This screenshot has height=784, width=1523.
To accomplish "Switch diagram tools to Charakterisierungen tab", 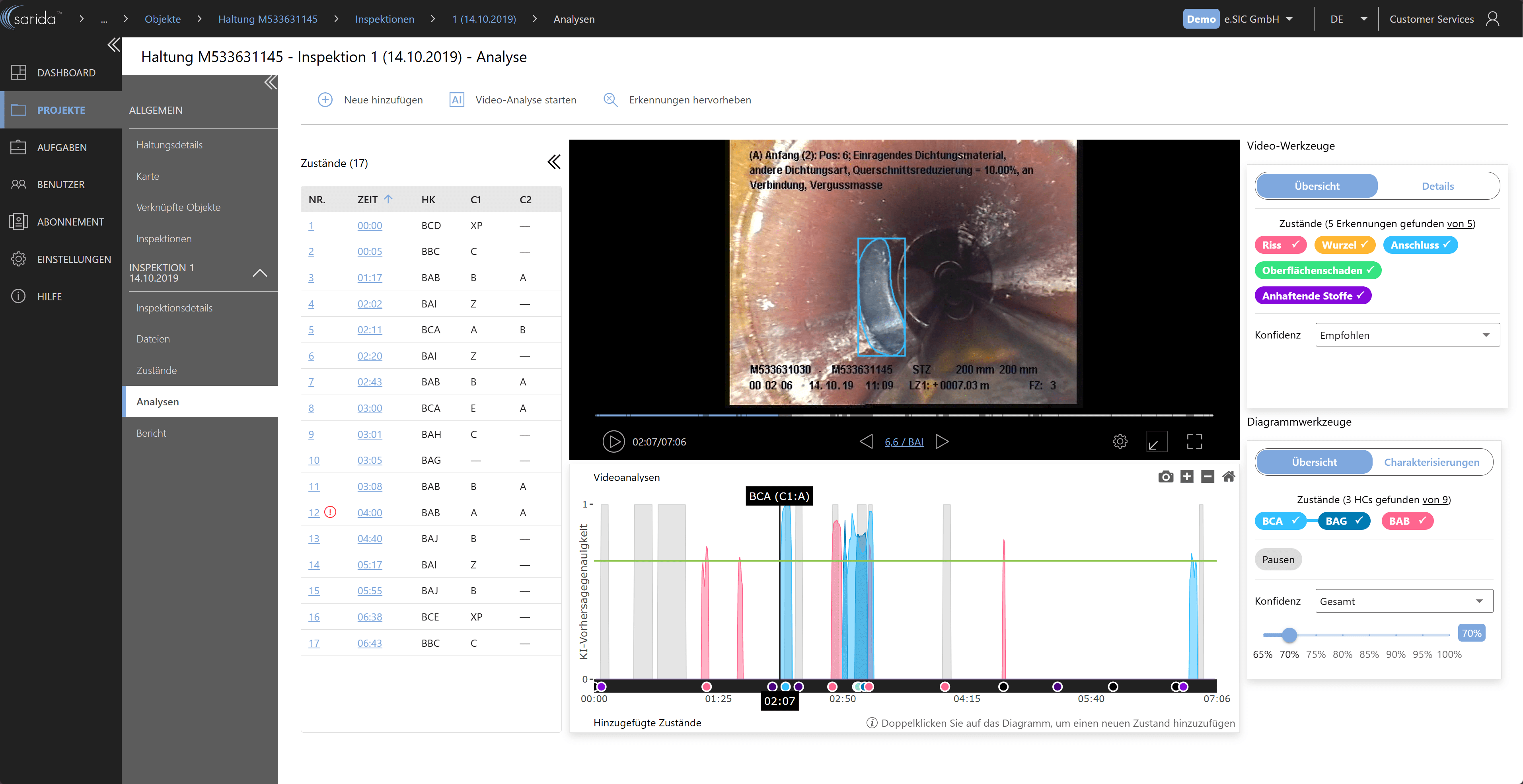I will coord(1431,462).
